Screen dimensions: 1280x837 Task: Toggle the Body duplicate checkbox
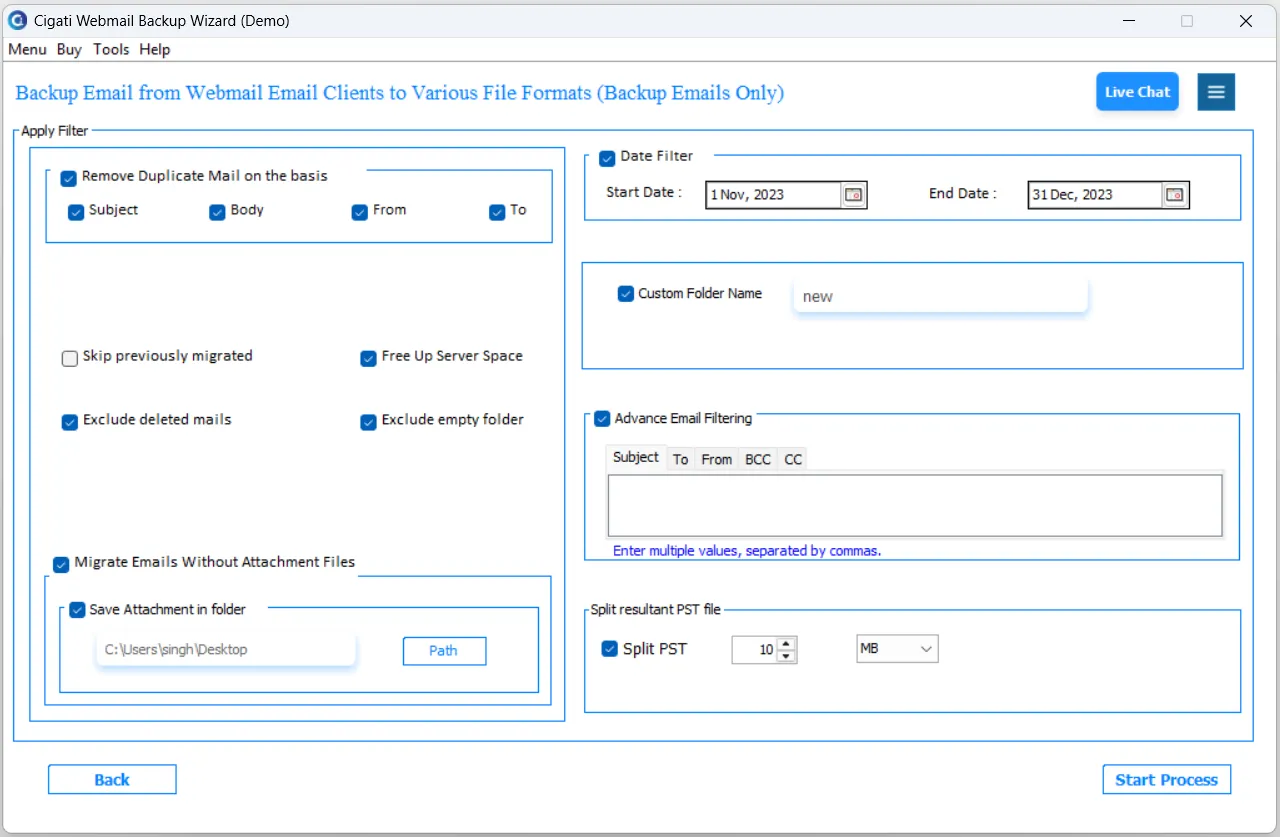coord(217,212)
